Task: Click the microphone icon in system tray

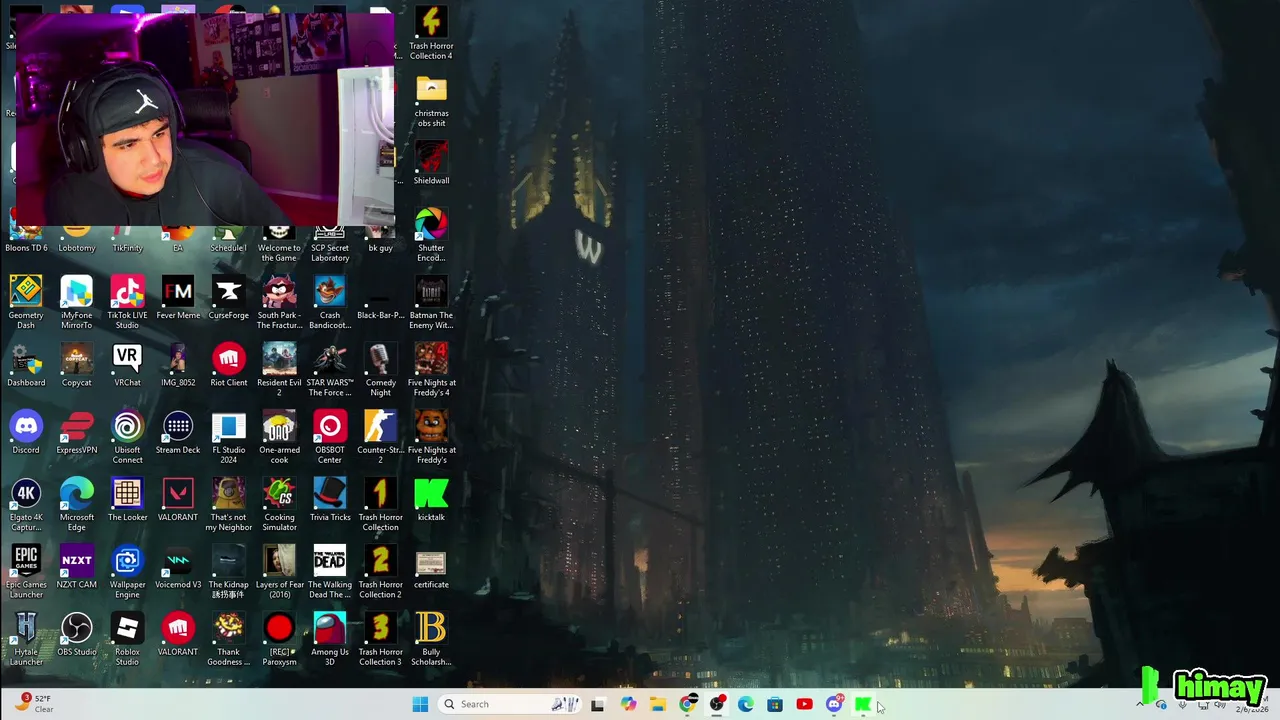Action: (x=1183, y=704)
